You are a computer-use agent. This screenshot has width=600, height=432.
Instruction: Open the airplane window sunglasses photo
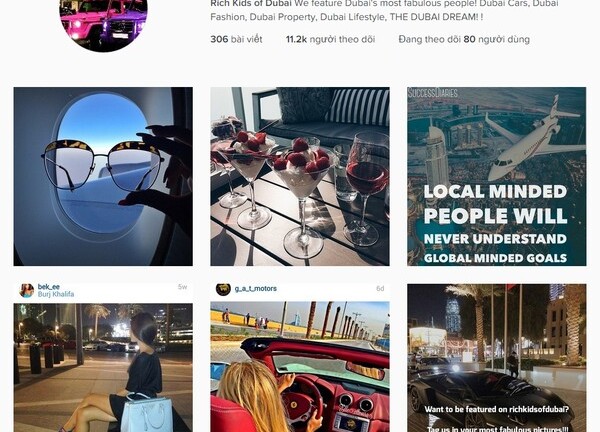[103, 176]
